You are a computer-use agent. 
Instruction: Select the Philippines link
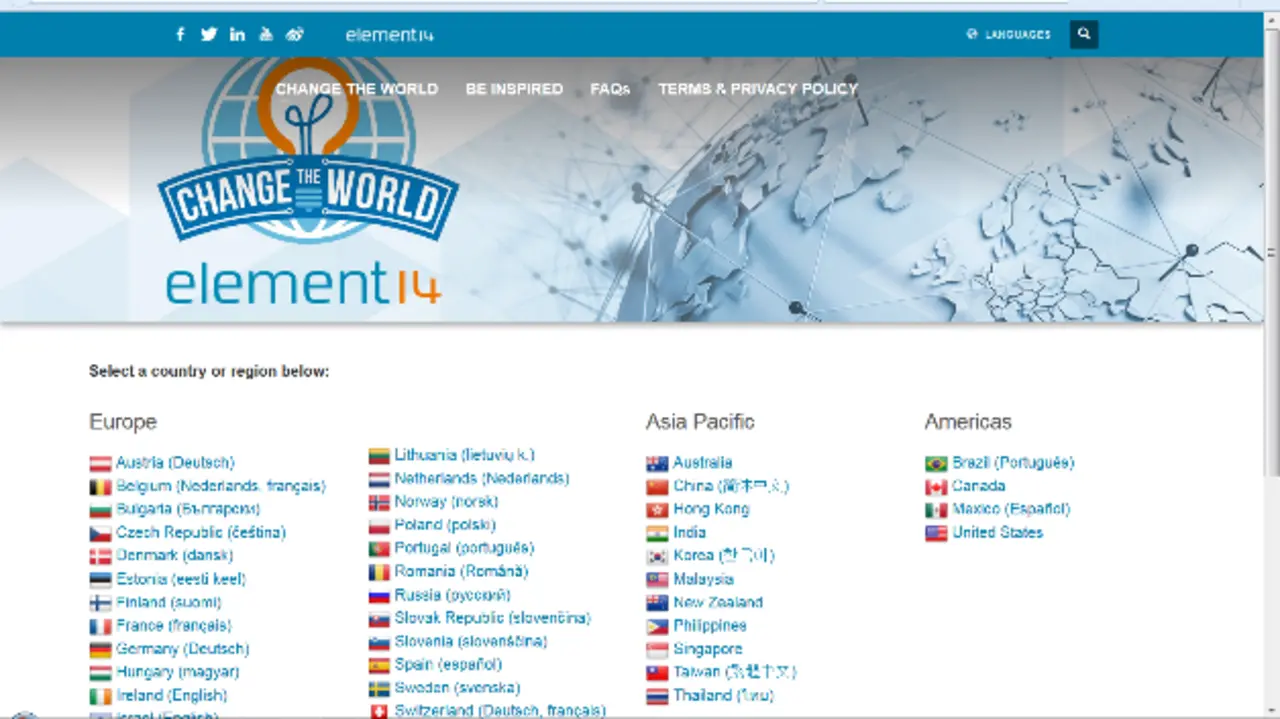(710, 626)
